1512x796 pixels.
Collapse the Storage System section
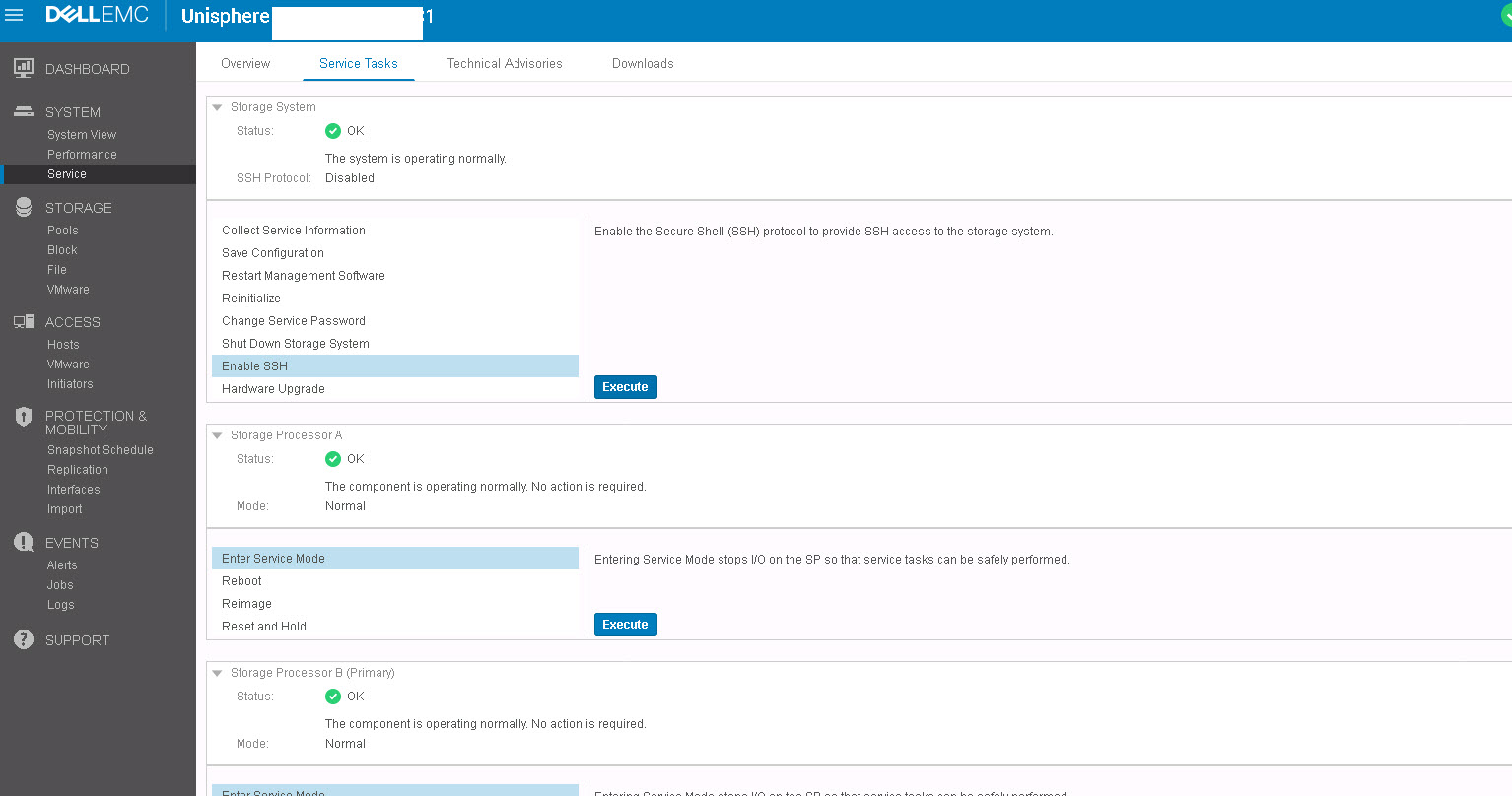(x=218, y=107)
